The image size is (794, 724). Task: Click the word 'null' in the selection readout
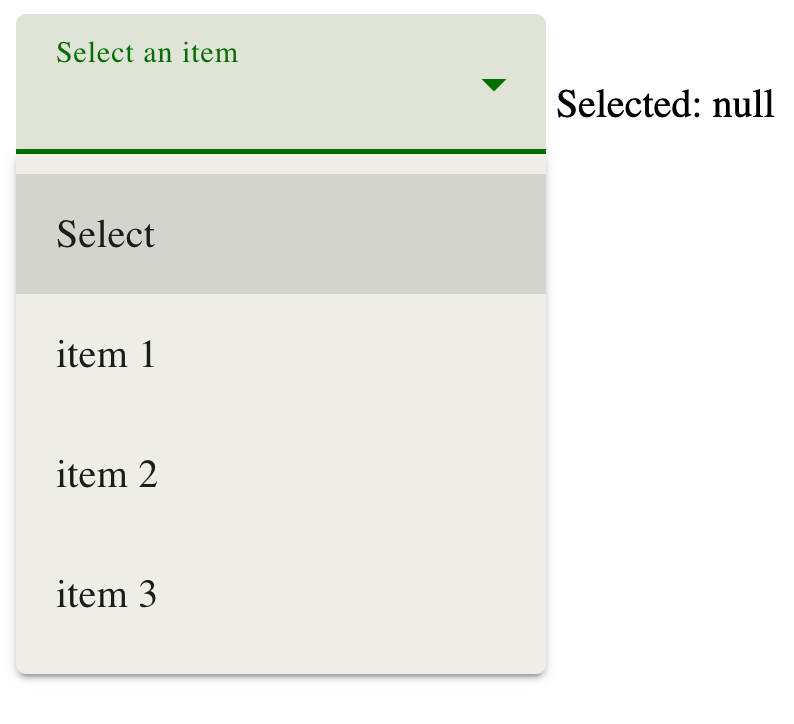coord(743,104)
